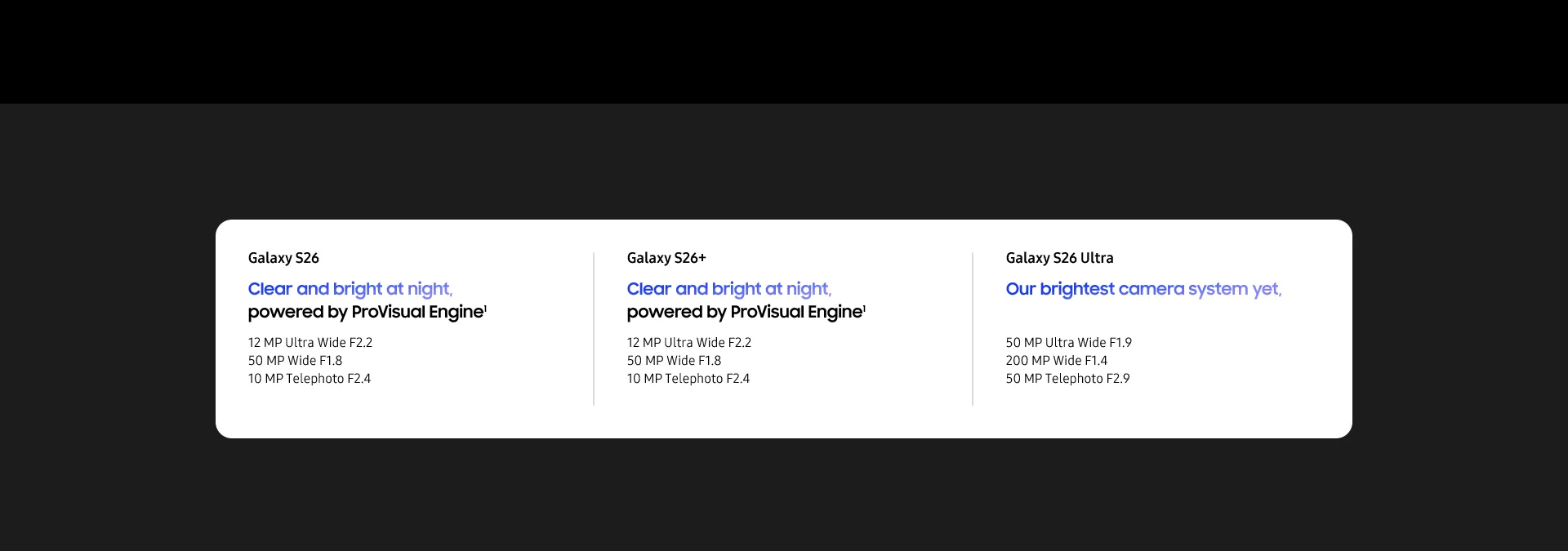Click the Galaxy S26+ model heading
1568x551 pixels.
666,258
